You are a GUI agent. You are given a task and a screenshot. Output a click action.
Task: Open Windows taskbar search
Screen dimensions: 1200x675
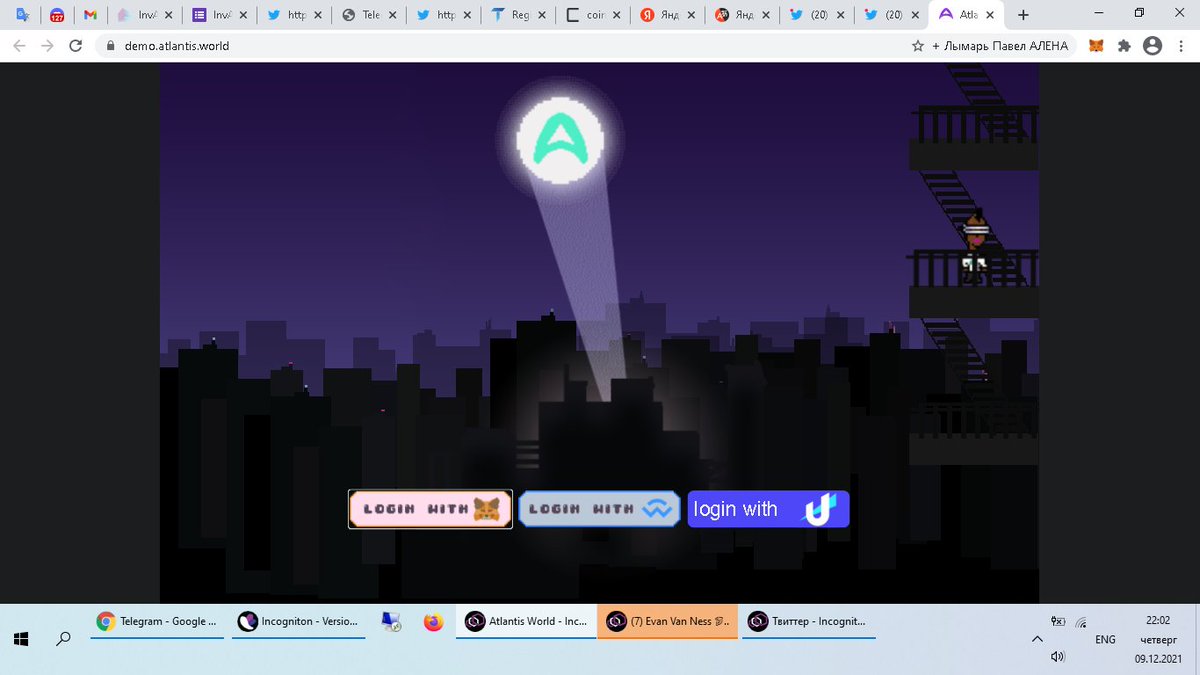64,638
